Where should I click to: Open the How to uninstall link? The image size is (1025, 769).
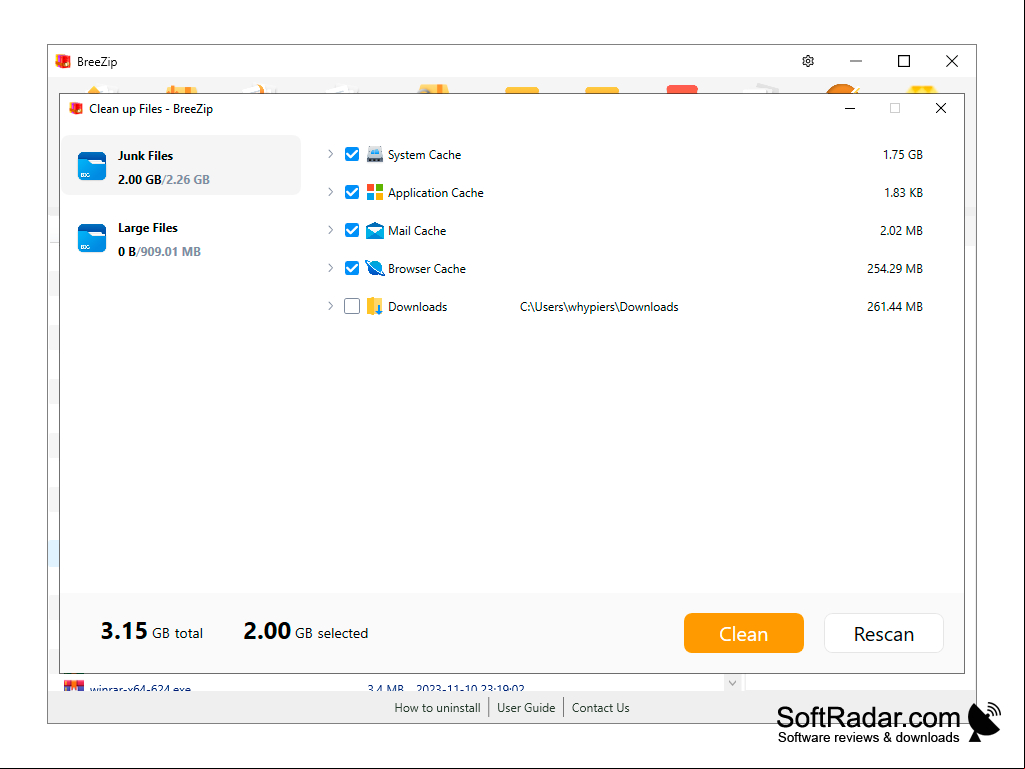[x=437, y=708]
